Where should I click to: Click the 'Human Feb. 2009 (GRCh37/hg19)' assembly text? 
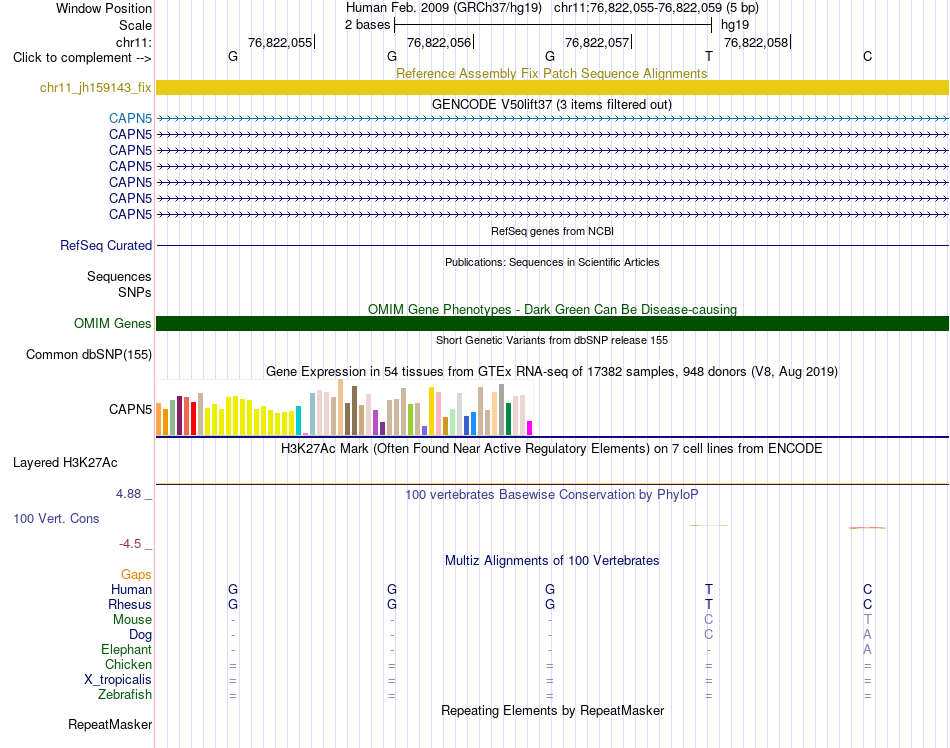(446, 8)
